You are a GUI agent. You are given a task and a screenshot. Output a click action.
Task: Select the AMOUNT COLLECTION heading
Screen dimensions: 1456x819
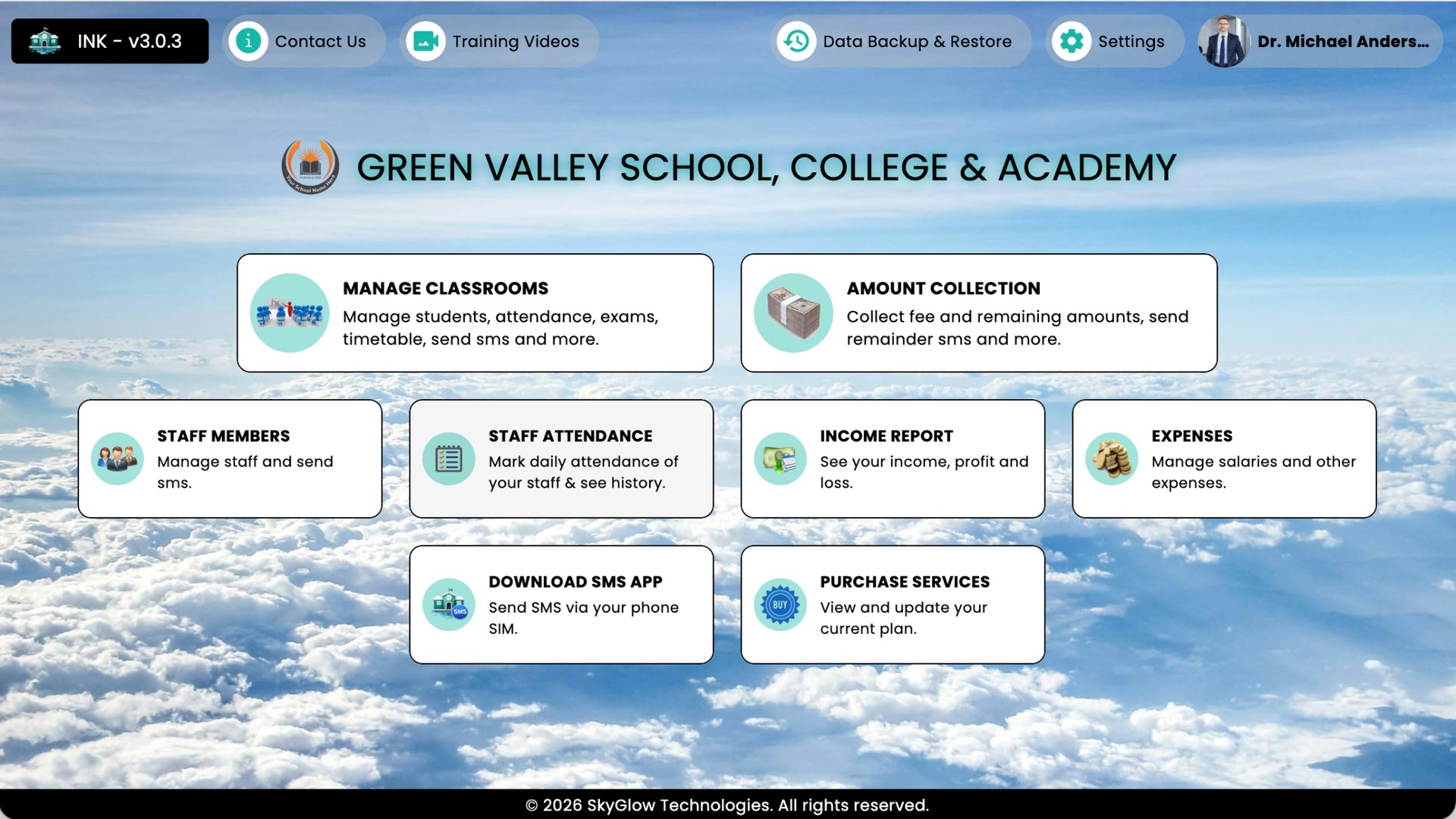click(x=943, y=288)
